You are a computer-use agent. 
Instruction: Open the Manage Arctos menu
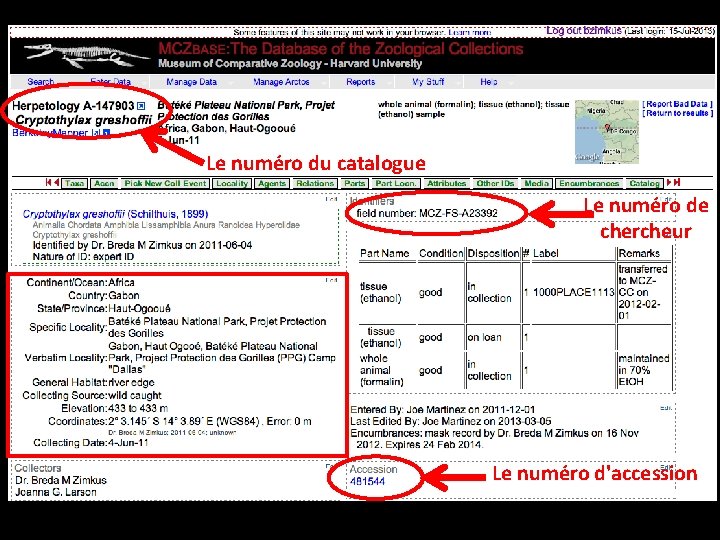(x=281, y=82)
